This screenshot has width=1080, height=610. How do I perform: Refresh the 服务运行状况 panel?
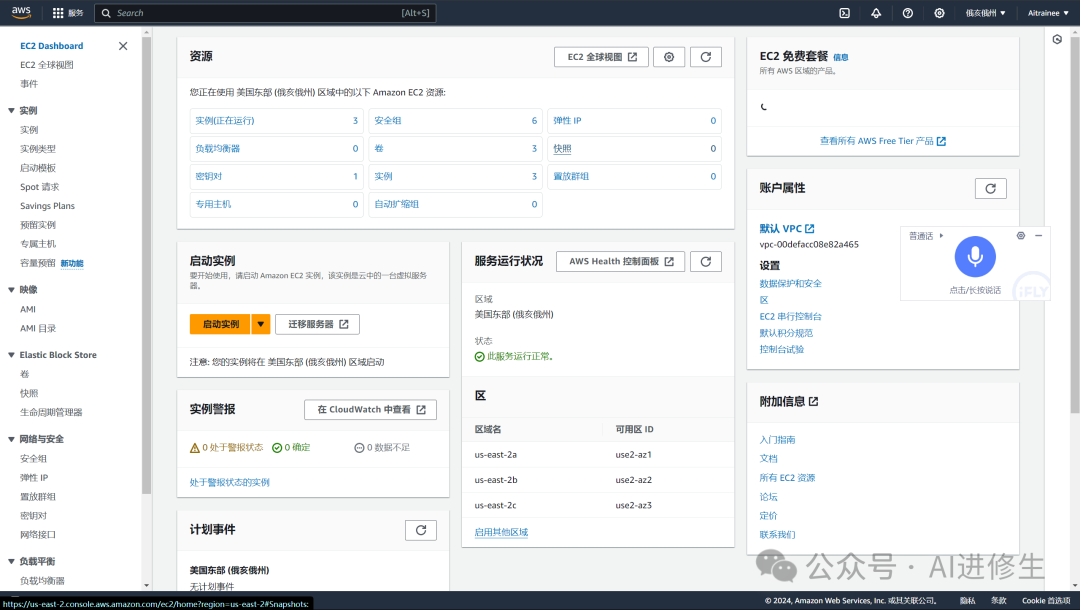[x=706, y=262]
